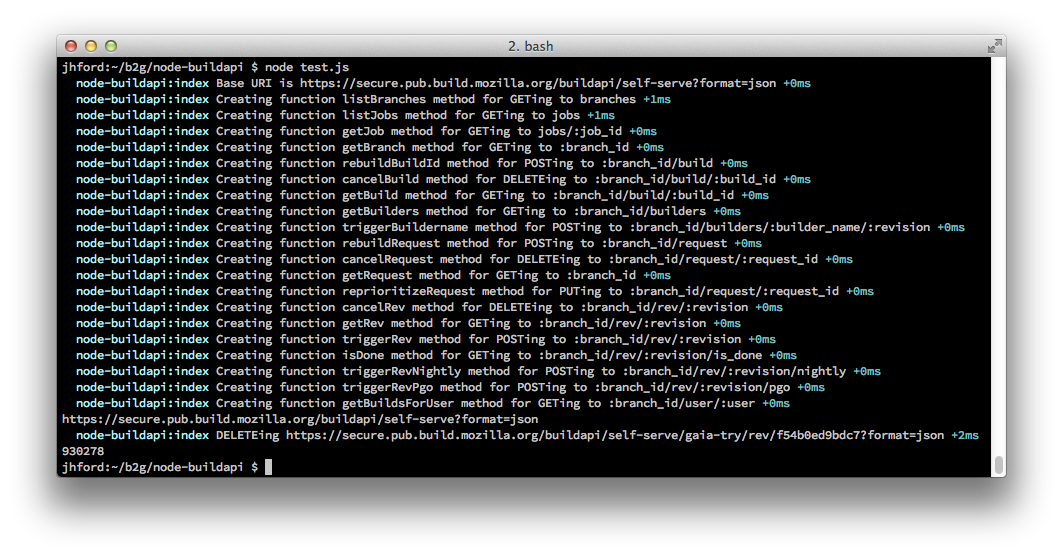
Task: Click the yellow minimize window button
Action: (91, 46)
